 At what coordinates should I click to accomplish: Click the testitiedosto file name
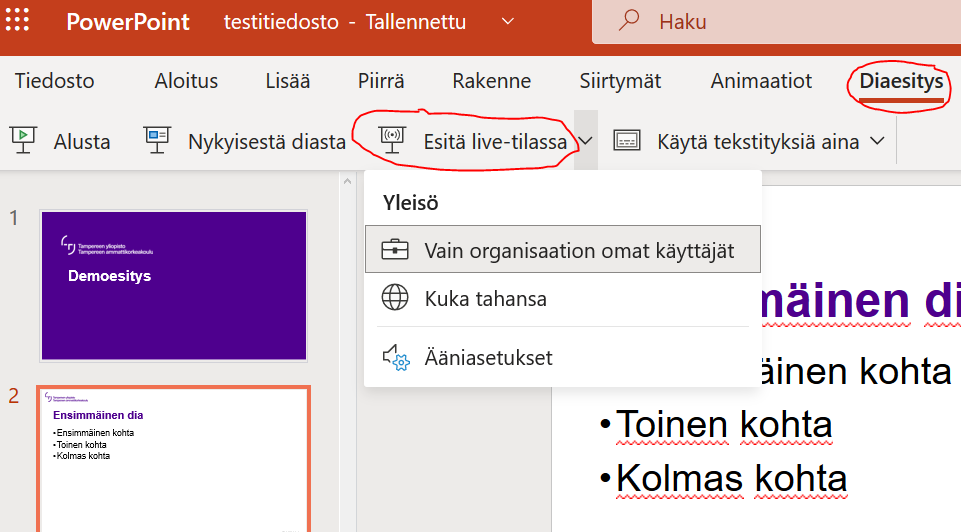click(x=281, y=22)
